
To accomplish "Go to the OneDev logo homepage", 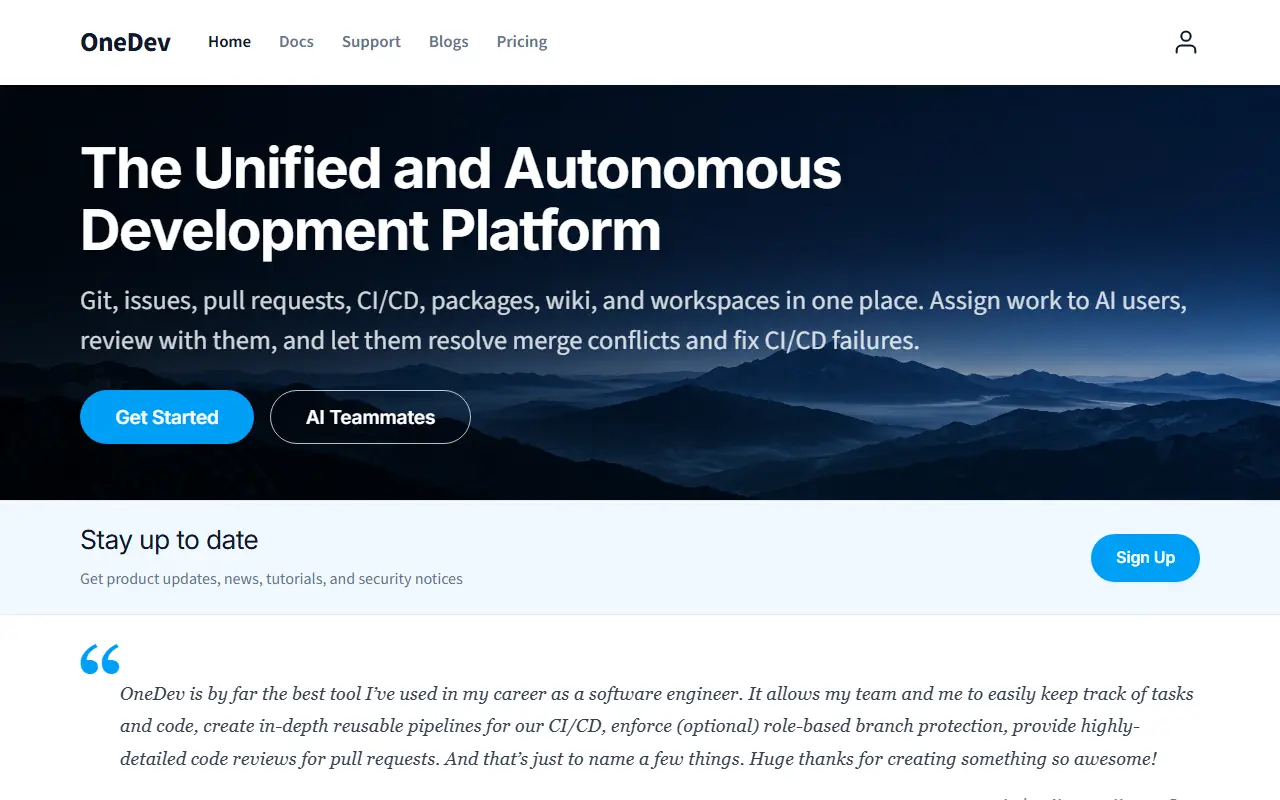I will 125,42.
